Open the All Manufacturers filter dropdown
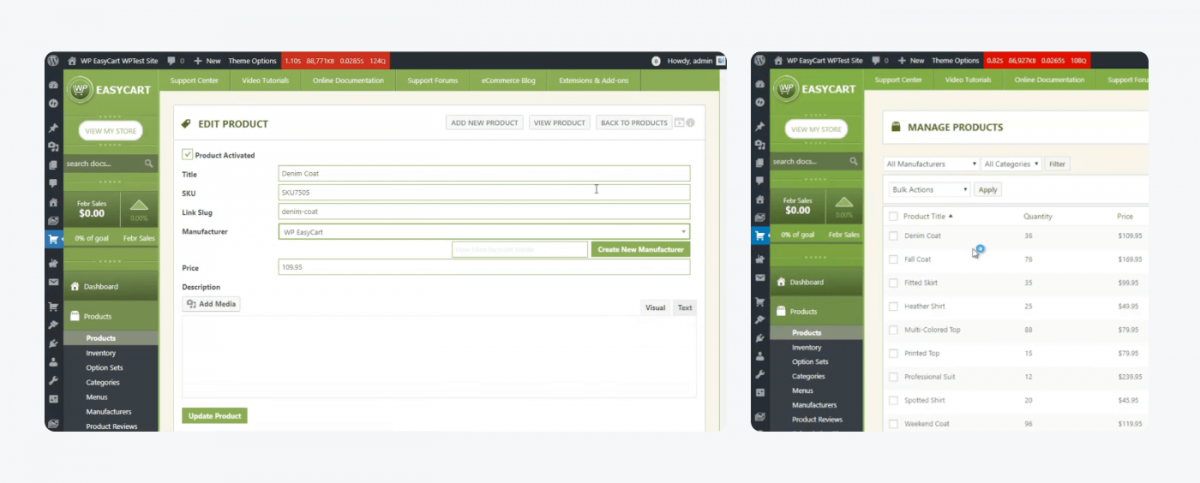1200x483 pixels. coord(931,163)
